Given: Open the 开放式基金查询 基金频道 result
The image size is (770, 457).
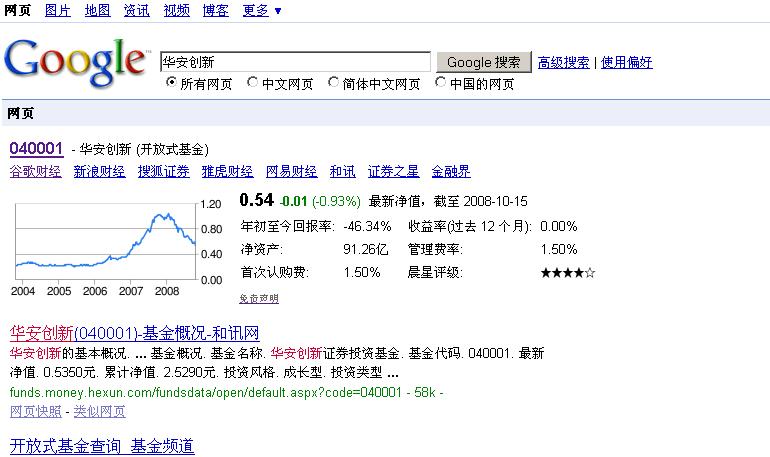Looking at the screenshot, I should (x=102, y=446).
